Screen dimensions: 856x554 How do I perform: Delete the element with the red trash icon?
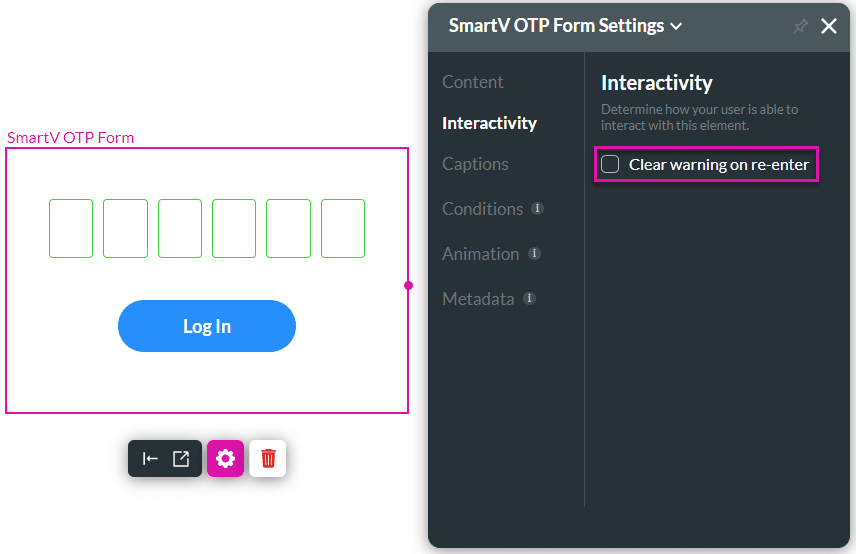(x=268, y=458)
